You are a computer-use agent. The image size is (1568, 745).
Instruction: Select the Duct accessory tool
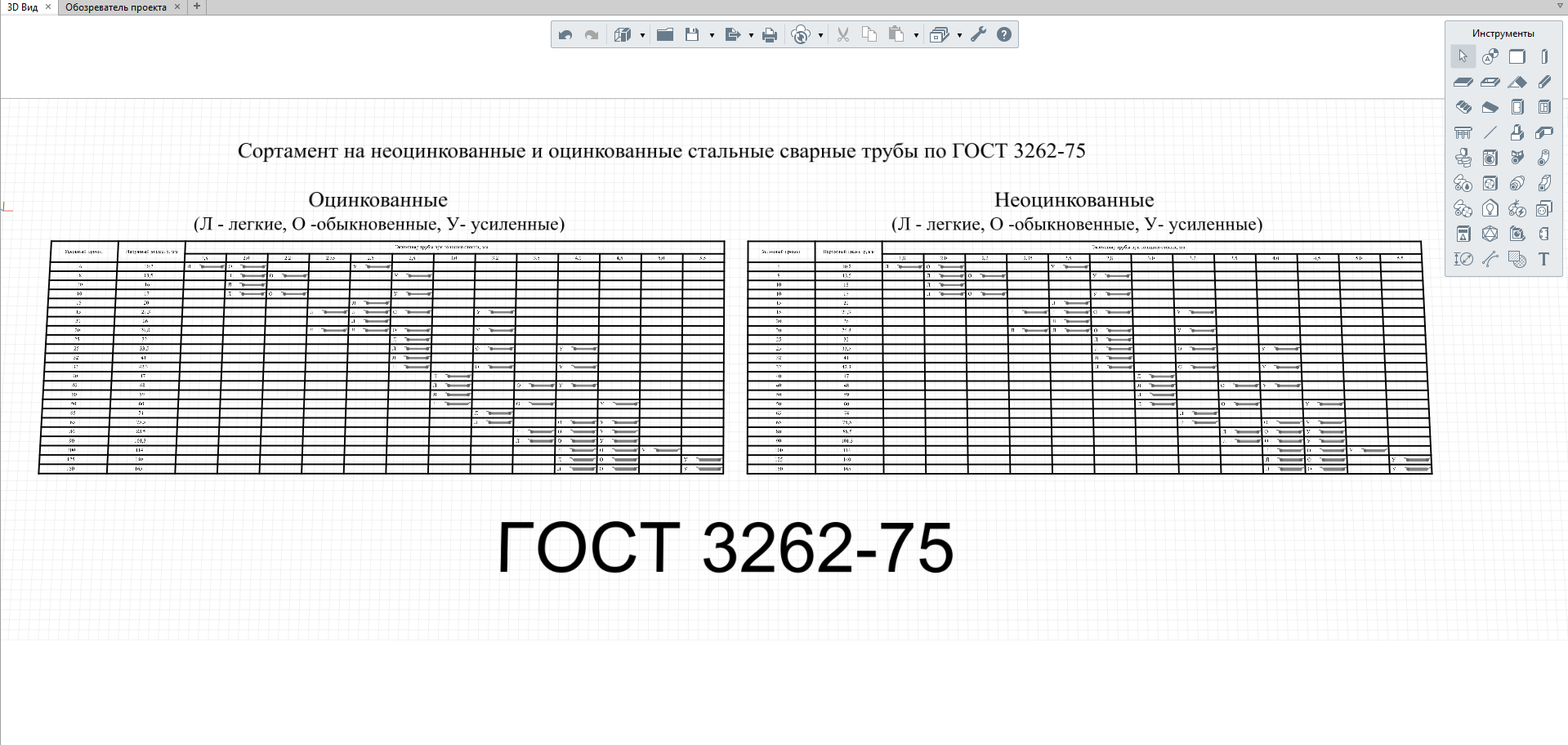click(x=1517, y=183)
